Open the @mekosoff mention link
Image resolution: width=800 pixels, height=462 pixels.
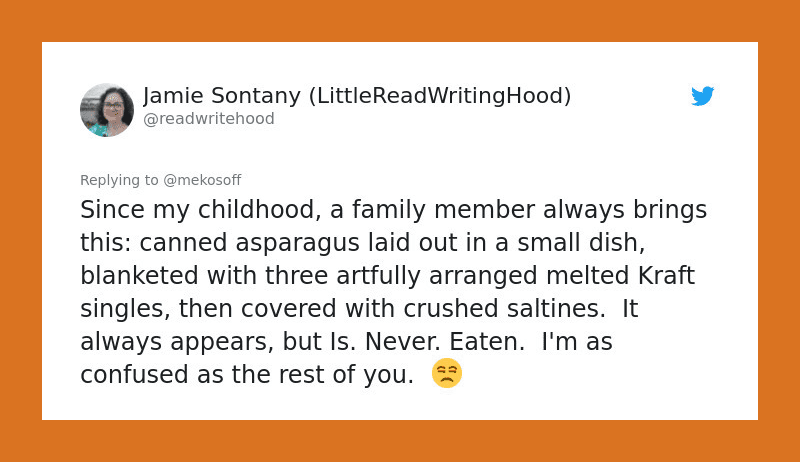(202, 180)
